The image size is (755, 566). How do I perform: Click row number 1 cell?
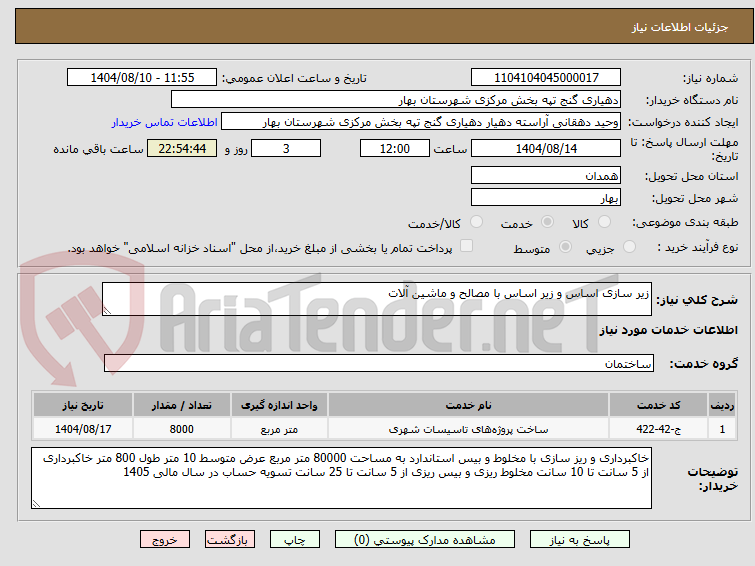[x=722, y=429]
